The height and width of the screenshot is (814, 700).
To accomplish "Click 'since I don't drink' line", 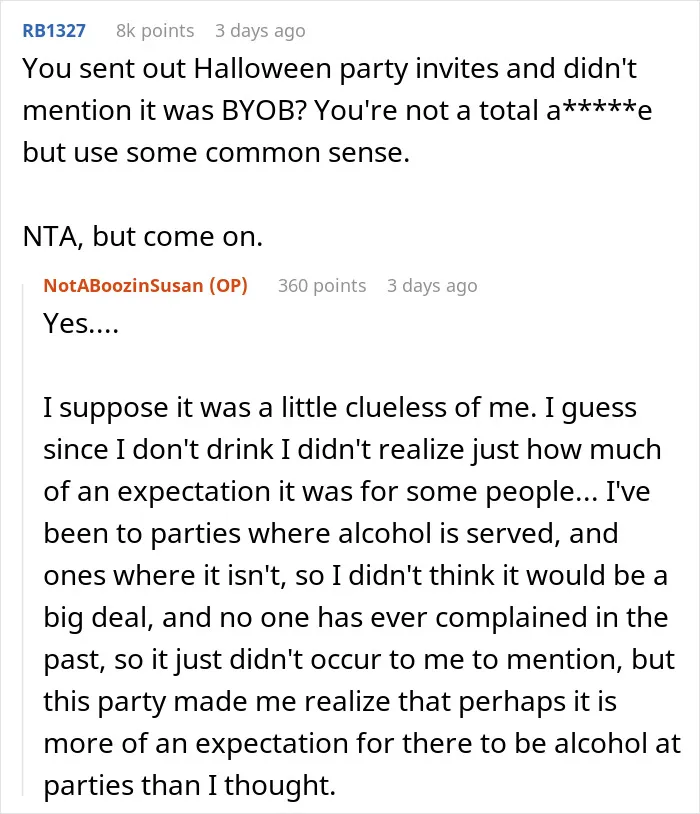I will (x=352, y=450).
